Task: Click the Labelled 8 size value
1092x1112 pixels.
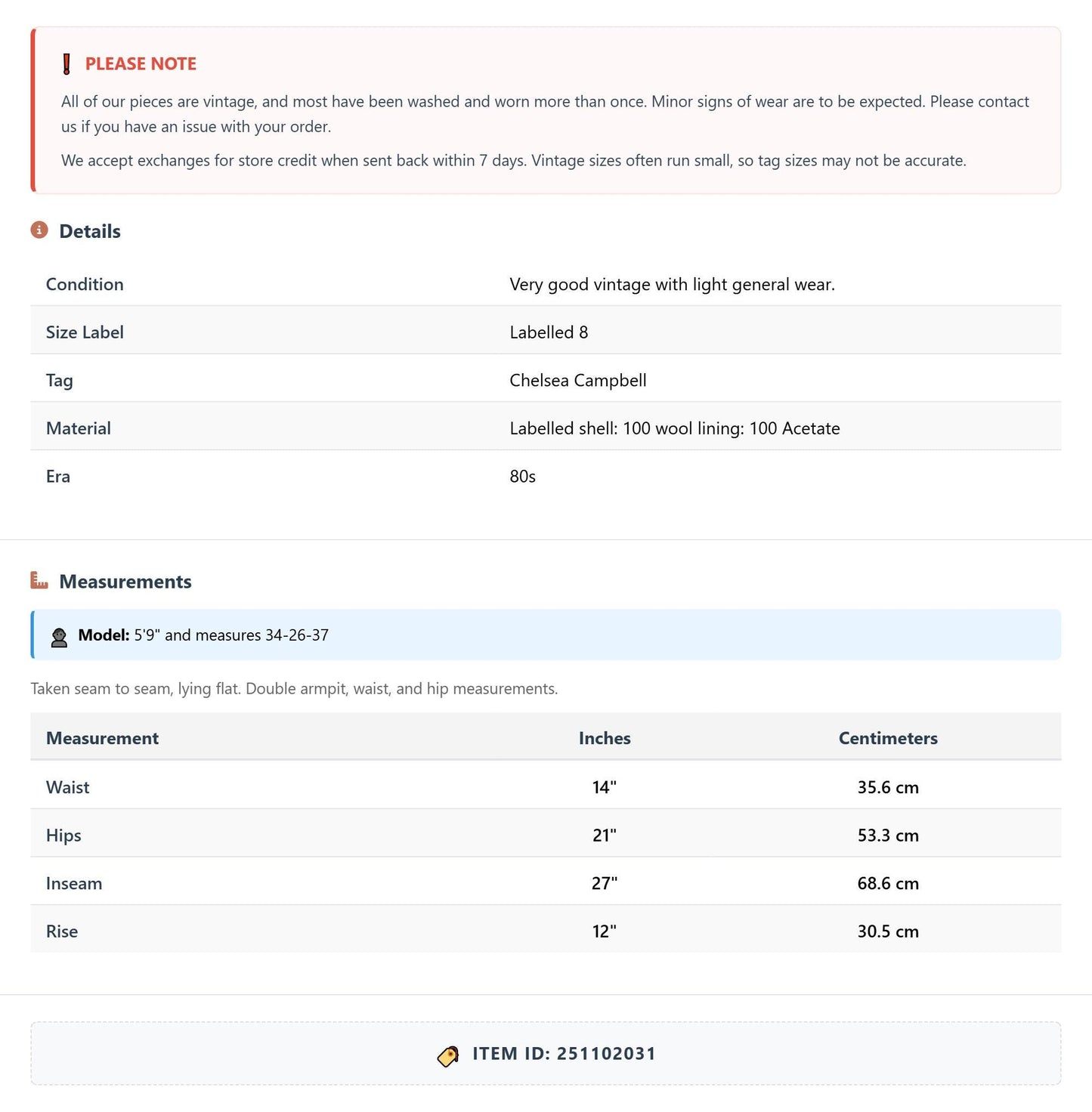Action: pyautogui.click(x=549, y=332)
